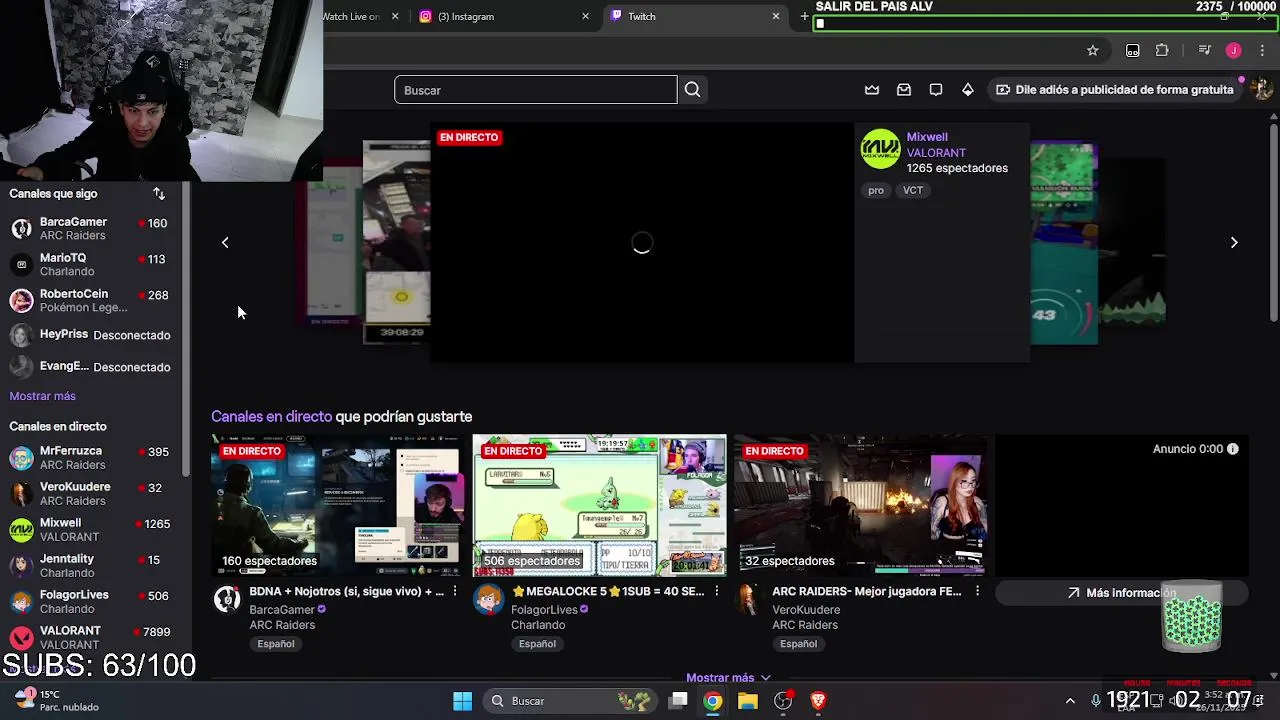The image size is (1280, 720).
Task: Open File Explorer from the taskbar
Action: pyautogui.click(x=748, y=701)
